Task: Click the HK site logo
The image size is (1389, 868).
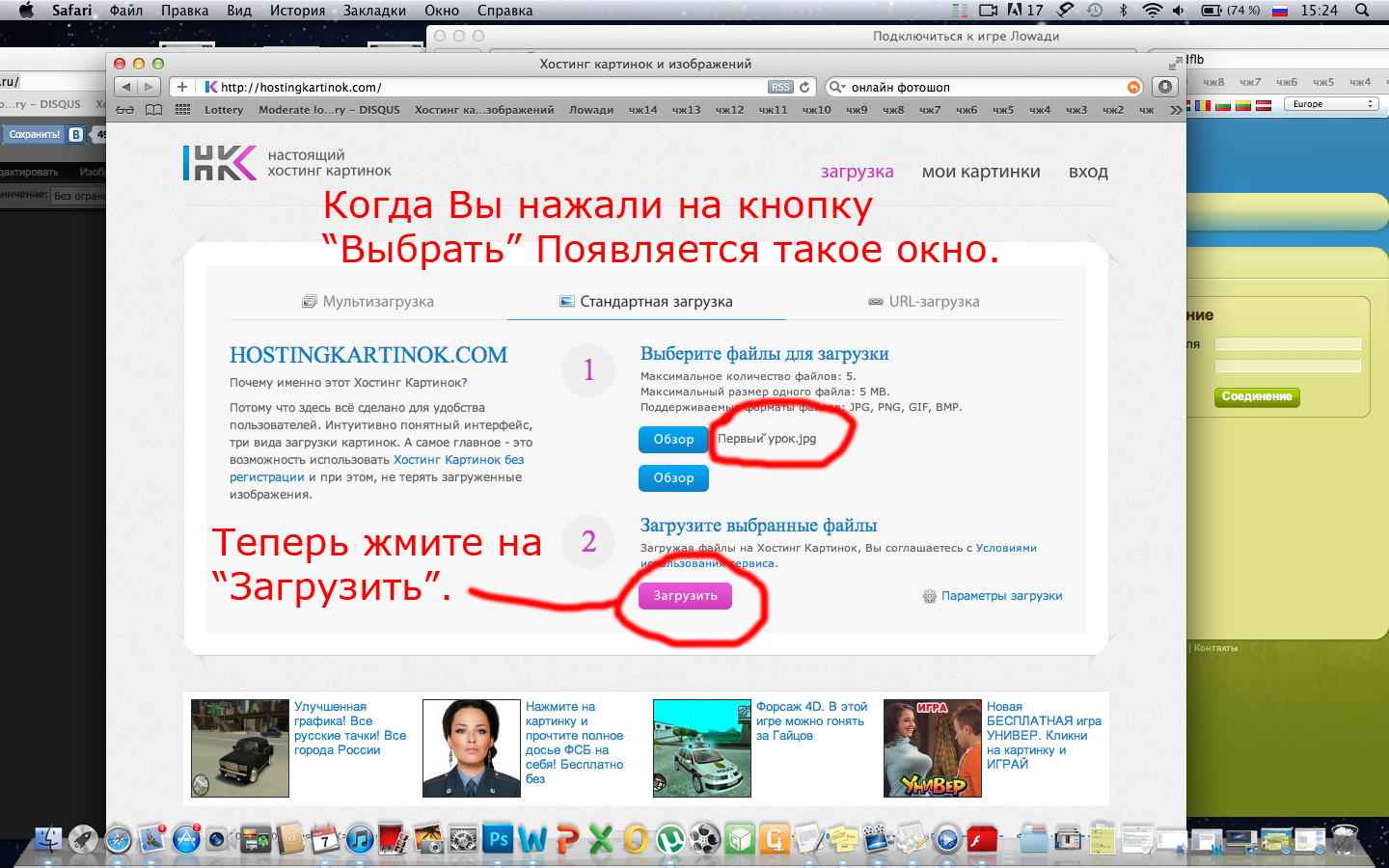Action: tap(220, 163)
